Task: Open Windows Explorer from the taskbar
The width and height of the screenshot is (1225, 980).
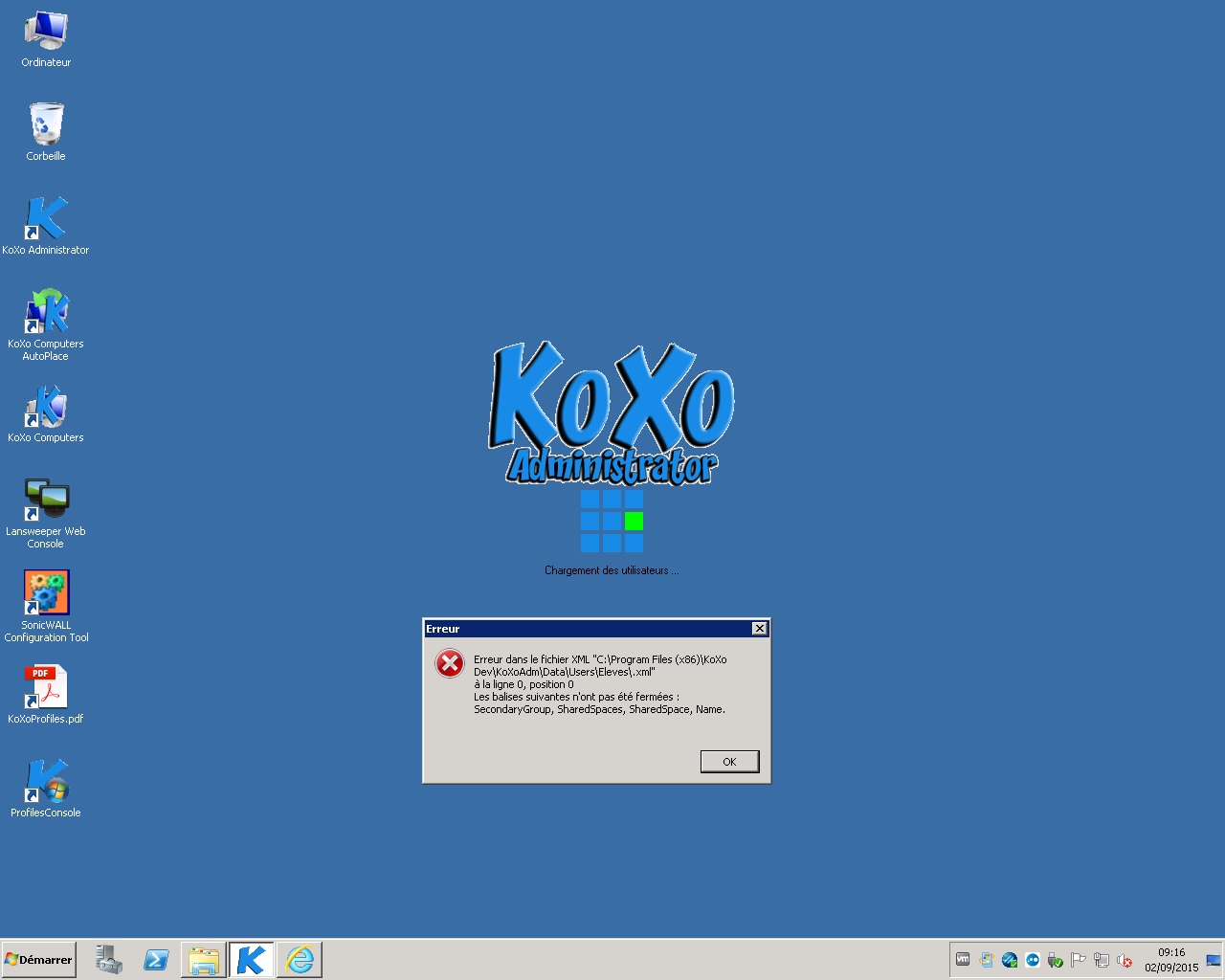Action: pyautogui.click(x=204, y=960)
